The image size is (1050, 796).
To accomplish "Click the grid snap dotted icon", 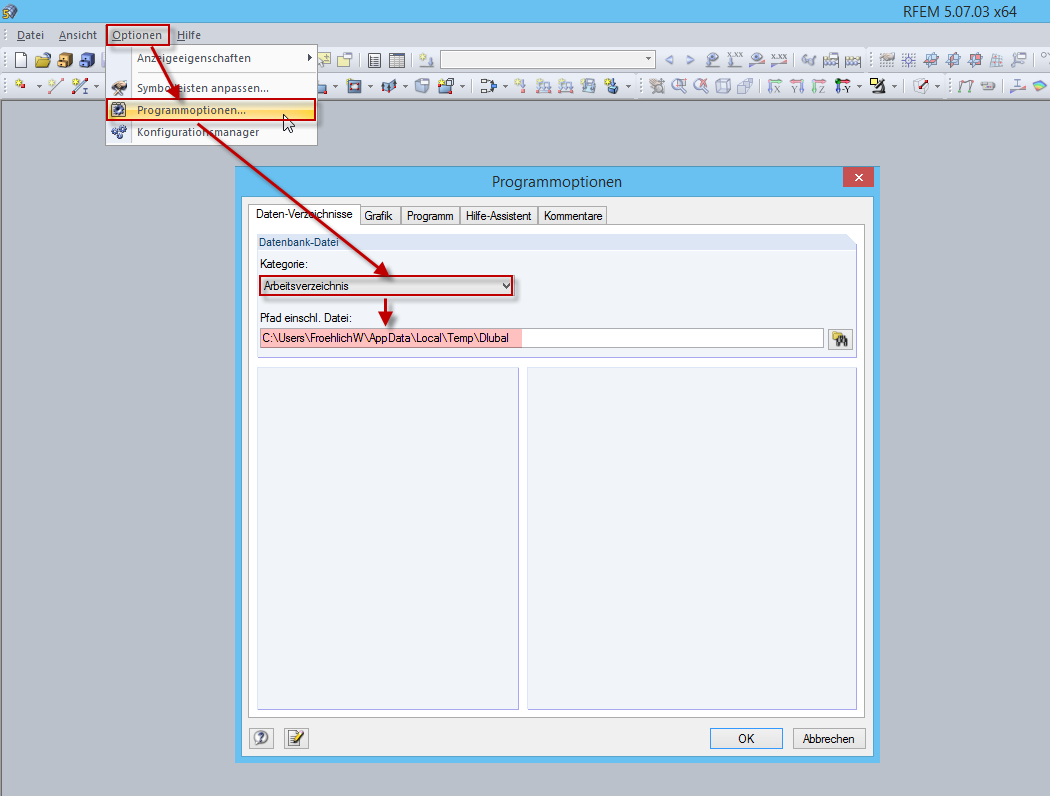I will click(x=909, y=60).
